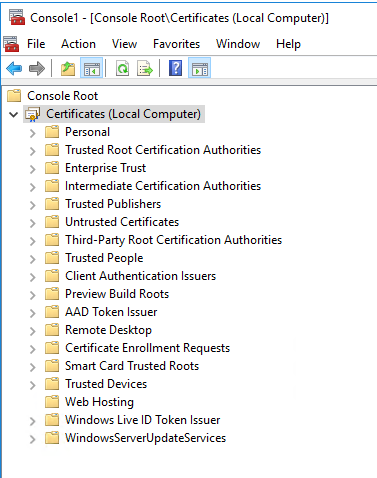Select Intermediate Certification Authorities label
This screenshot has width=377, height=478.
point(163,186)
